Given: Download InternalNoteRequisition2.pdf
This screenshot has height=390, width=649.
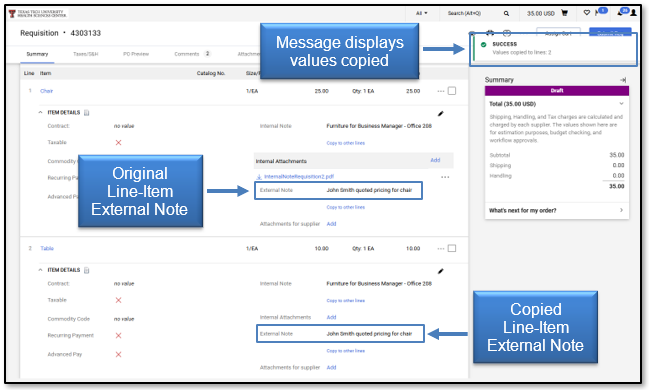Looking at the screenshot, I should [x=299, y=177].
